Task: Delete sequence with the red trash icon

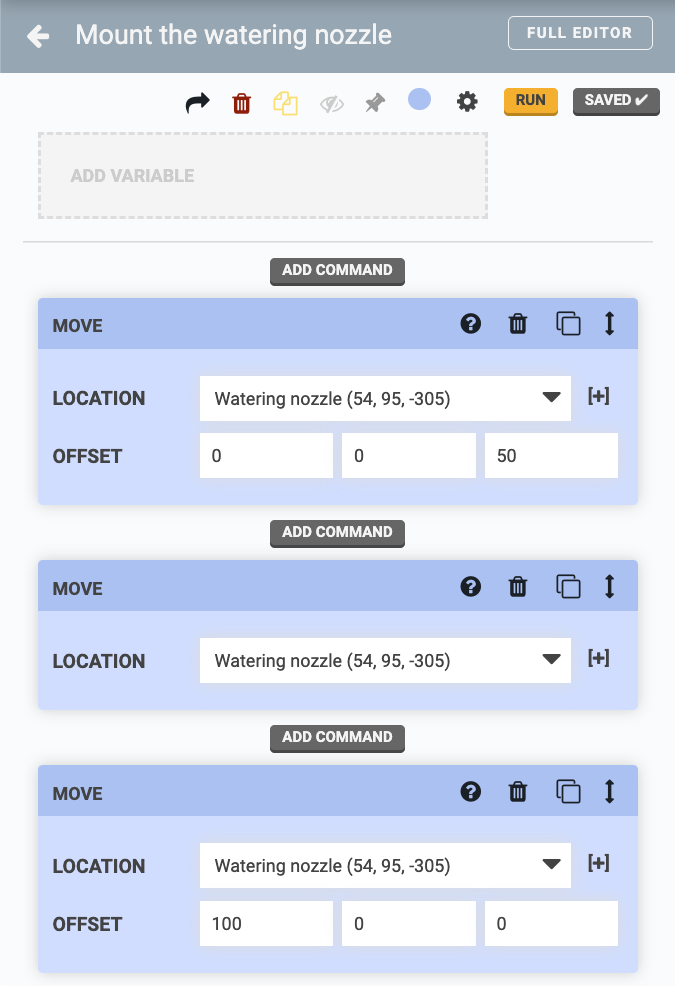Action: pyautogui.click(x=241, y=102)
